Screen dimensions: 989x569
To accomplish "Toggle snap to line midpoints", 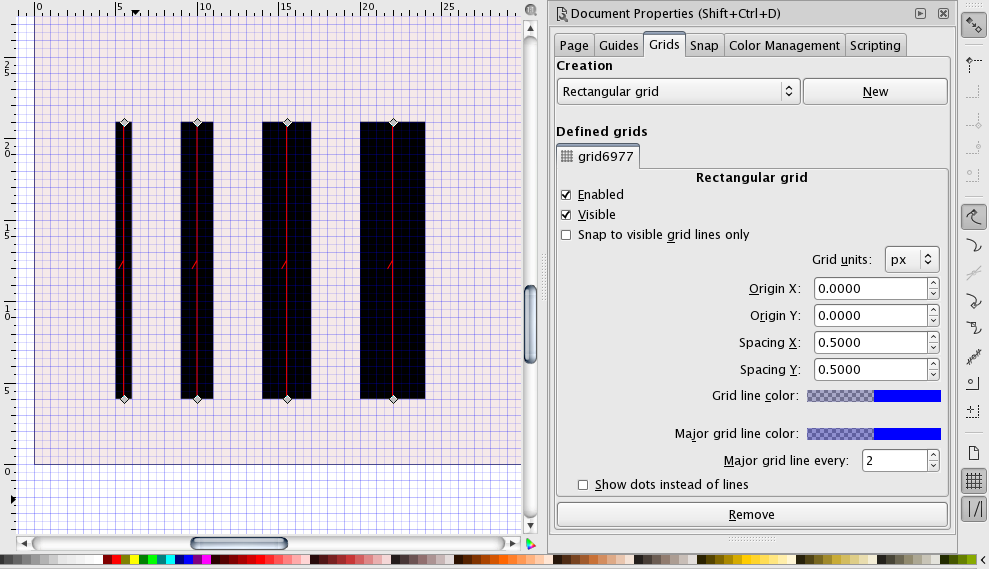I will pyautogui.click(x=974, y=356).
